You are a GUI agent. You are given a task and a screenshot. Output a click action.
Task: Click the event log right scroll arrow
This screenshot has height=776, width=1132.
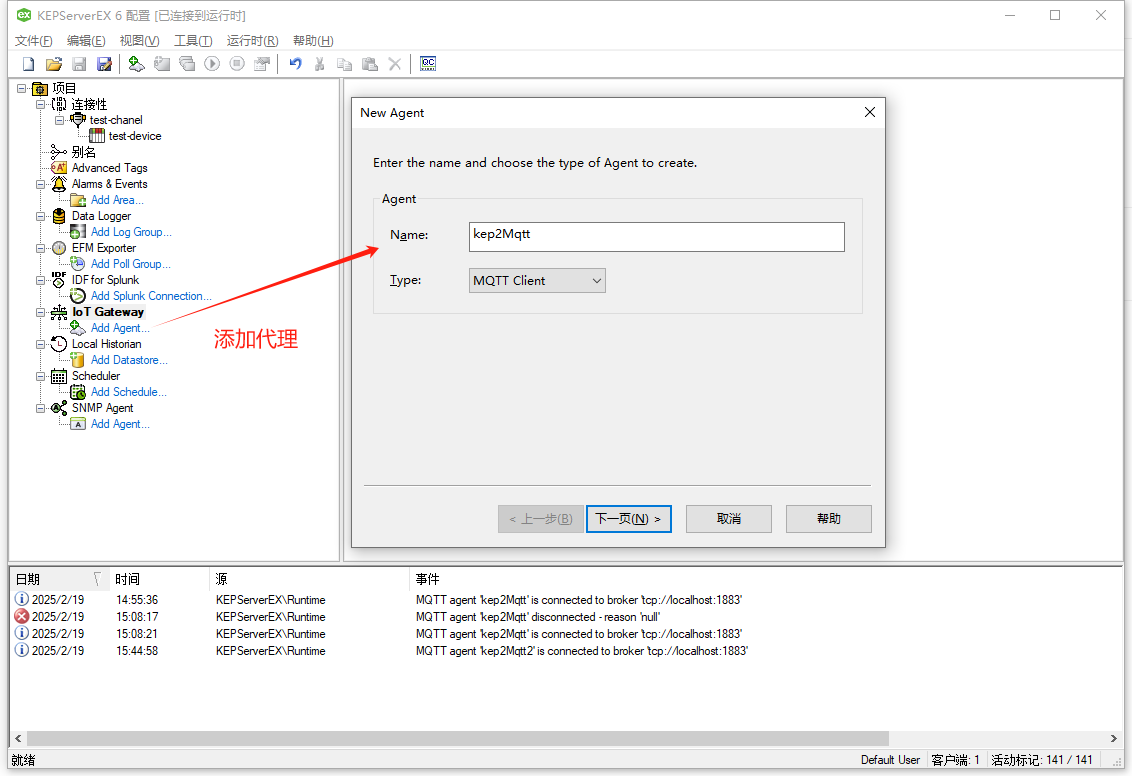point(1114,738)
